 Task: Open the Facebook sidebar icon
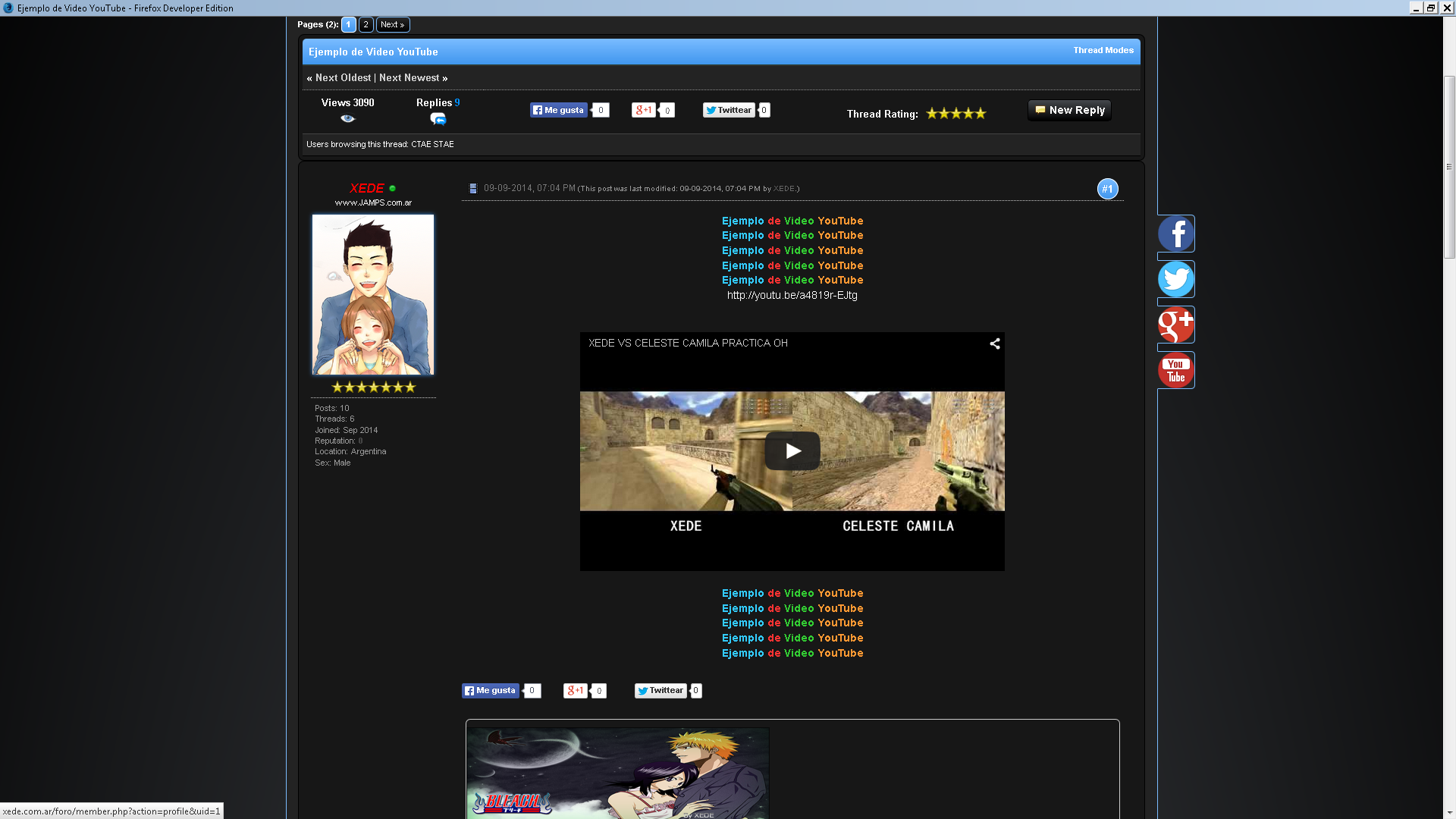click(x=1175, y=234)
